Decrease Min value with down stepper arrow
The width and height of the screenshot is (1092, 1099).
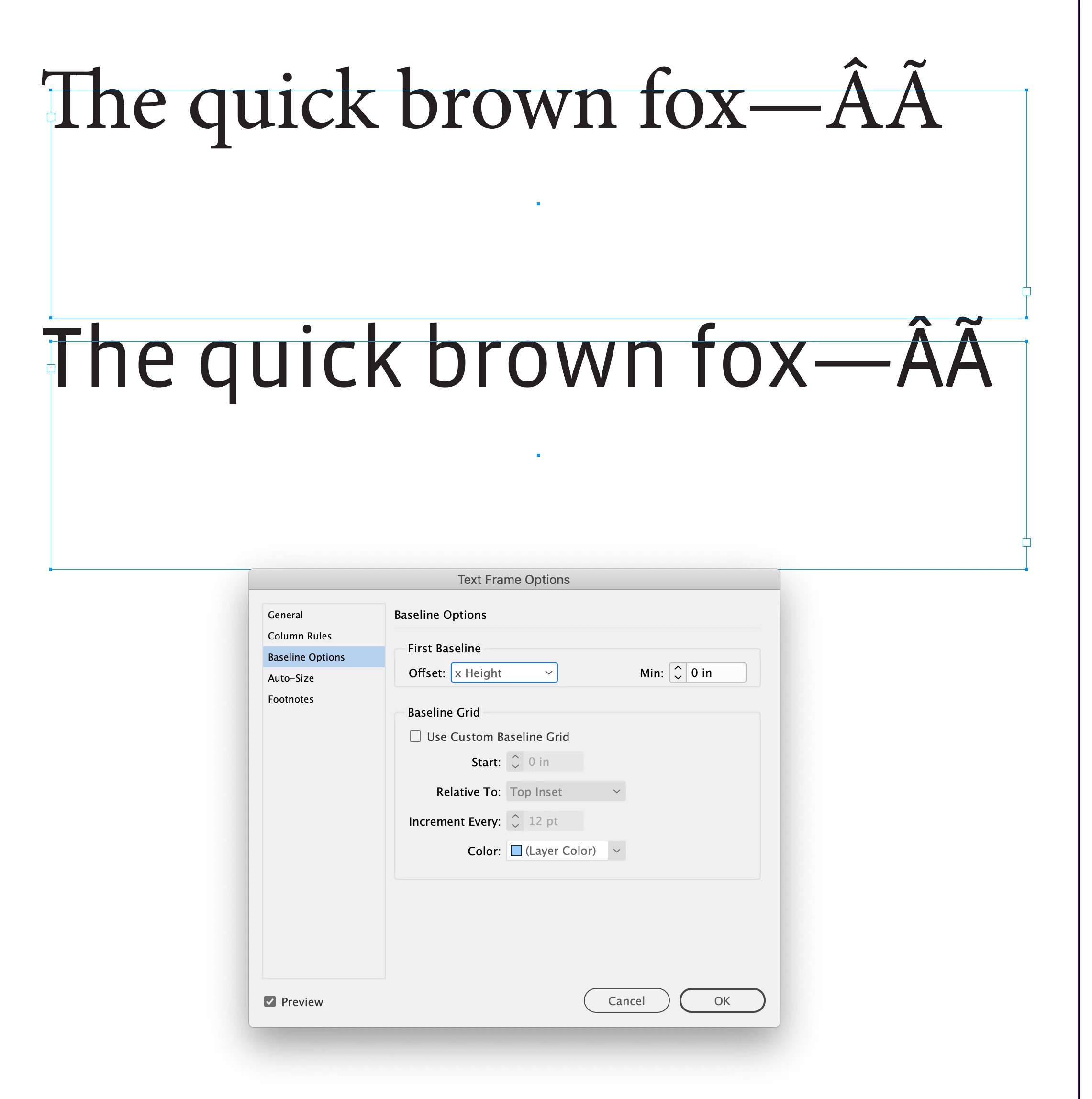678,677
